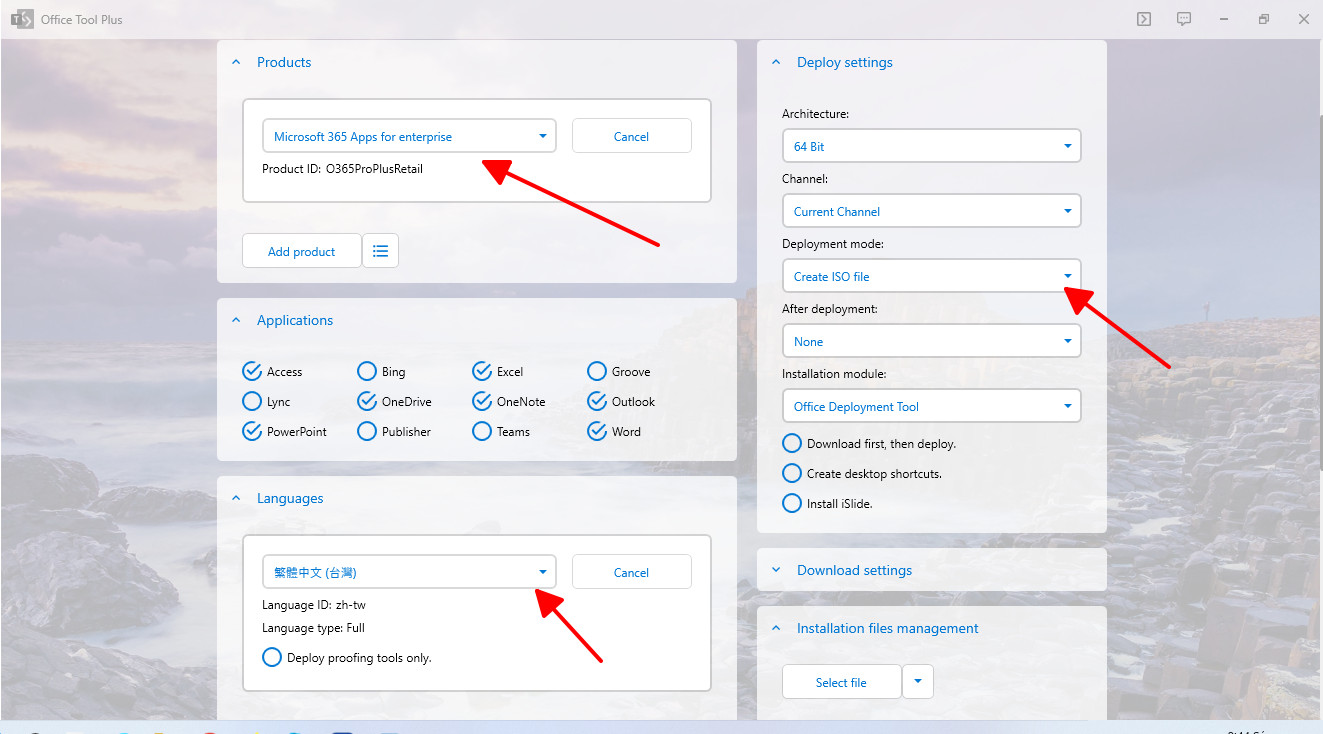1323x734 pixels.
Task: Restore down the Office Tool Plus window
Action: click(1264, 19)
